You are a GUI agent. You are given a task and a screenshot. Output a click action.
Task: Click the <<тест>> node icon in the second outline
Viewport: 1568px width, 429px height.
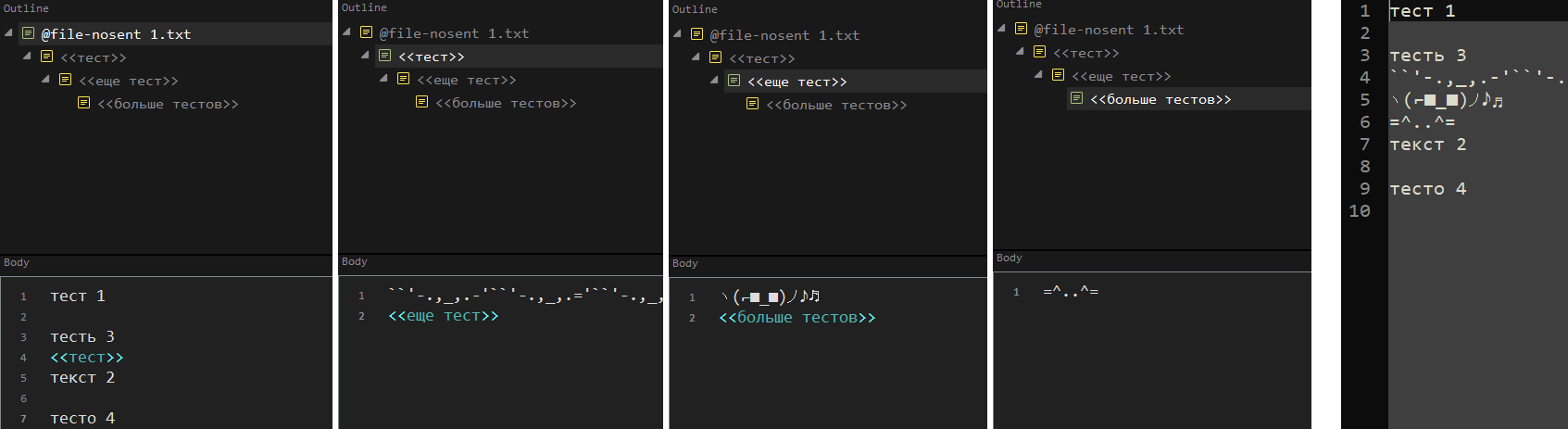[x=385, y=57]
